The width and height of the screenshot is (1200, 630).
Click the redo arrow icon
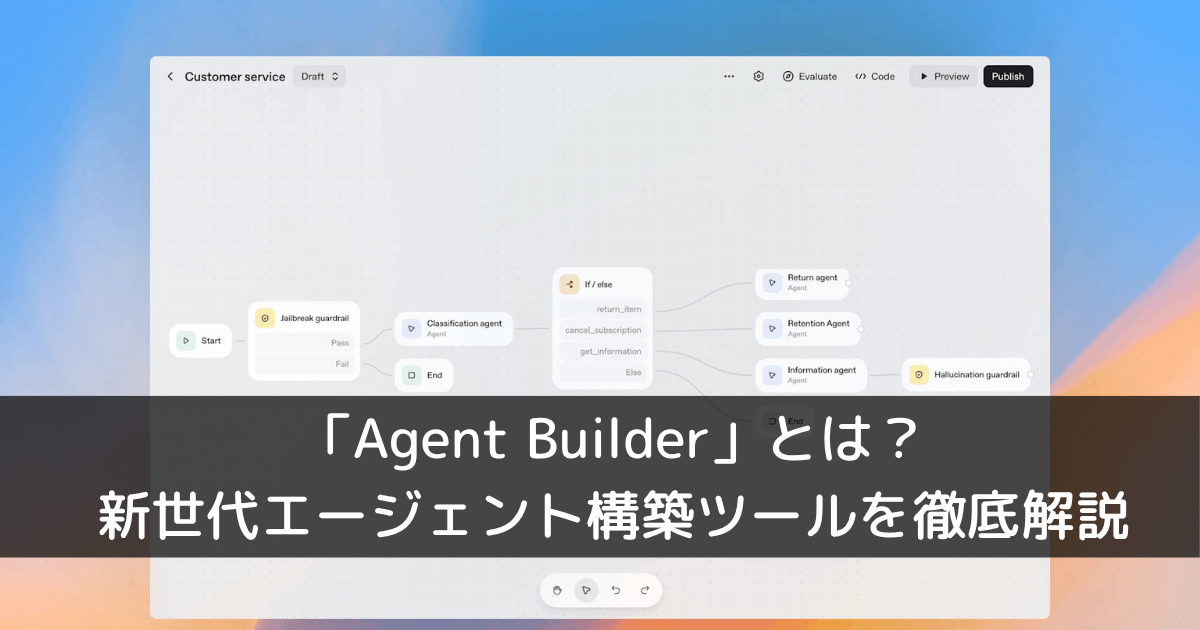coord(644,590)
